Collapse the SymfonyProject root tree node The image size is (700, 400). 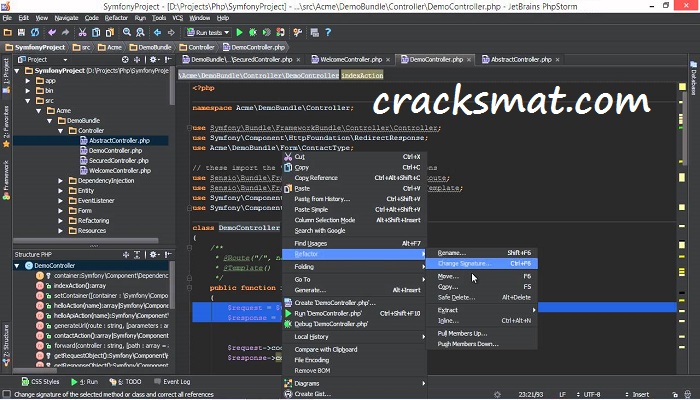(x=17, y=71)
